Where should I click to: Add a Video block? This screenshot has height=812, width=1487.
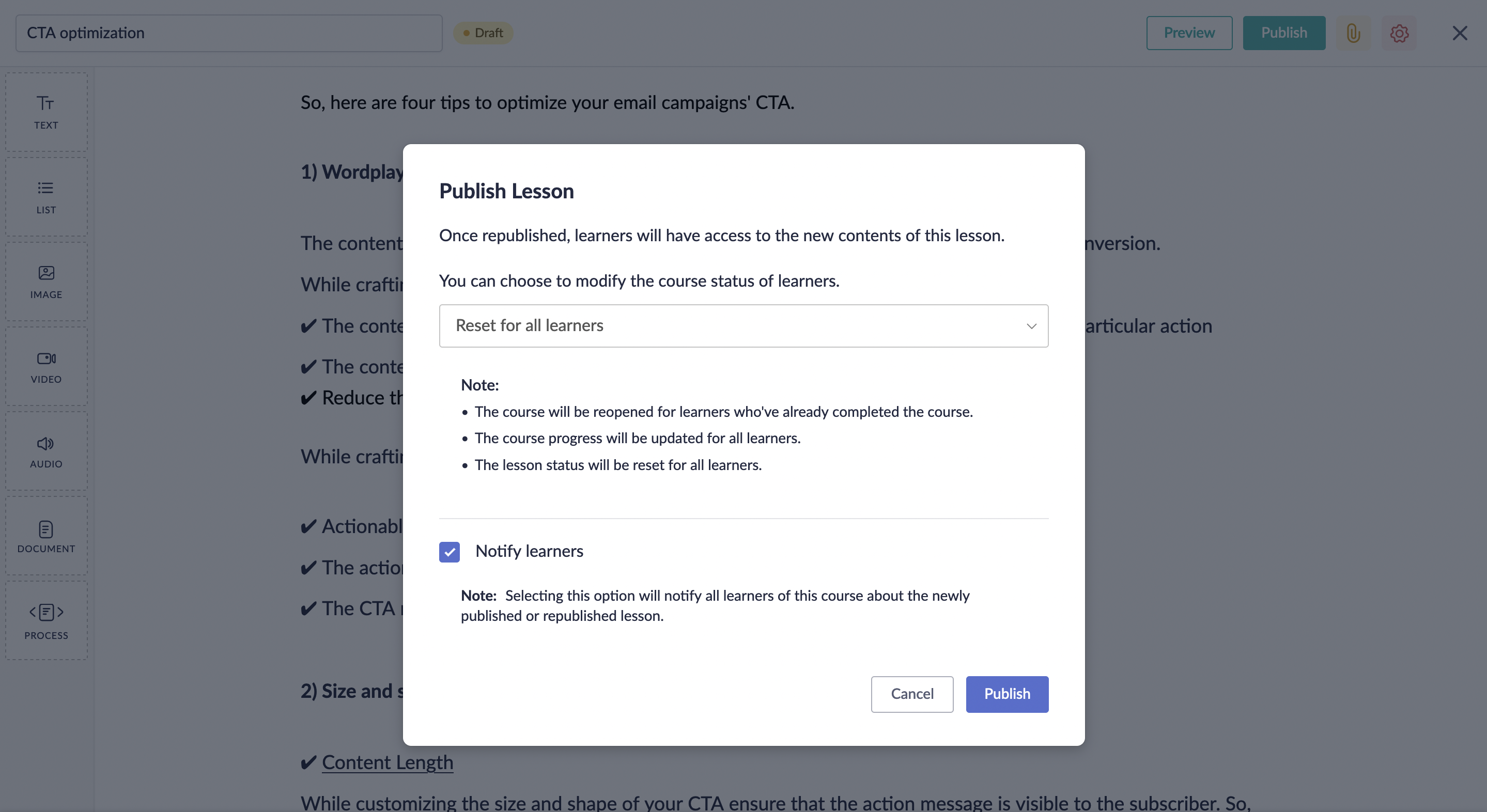click(46, 366)
